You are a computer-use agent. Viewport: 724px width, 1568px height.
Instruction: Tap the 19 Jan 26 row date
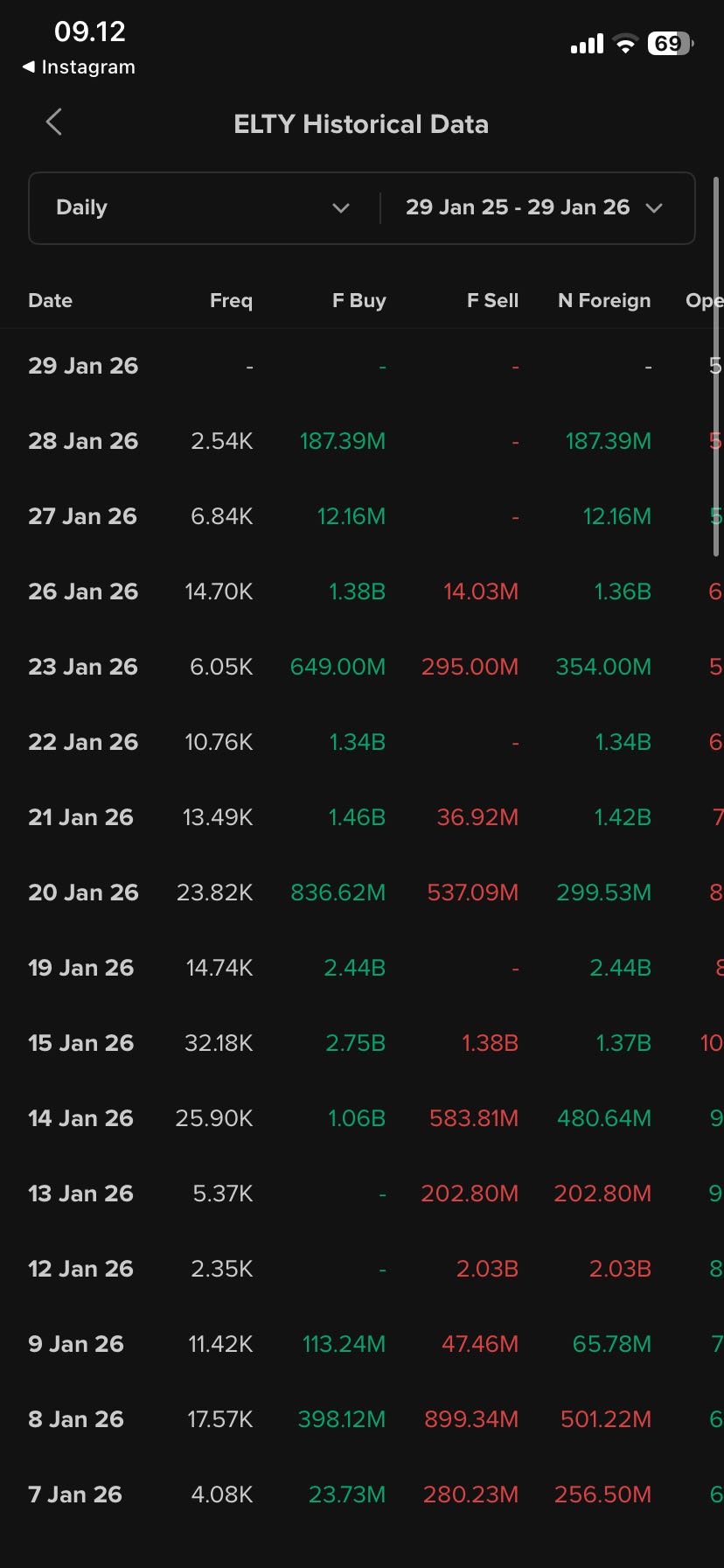click(80, 968)
